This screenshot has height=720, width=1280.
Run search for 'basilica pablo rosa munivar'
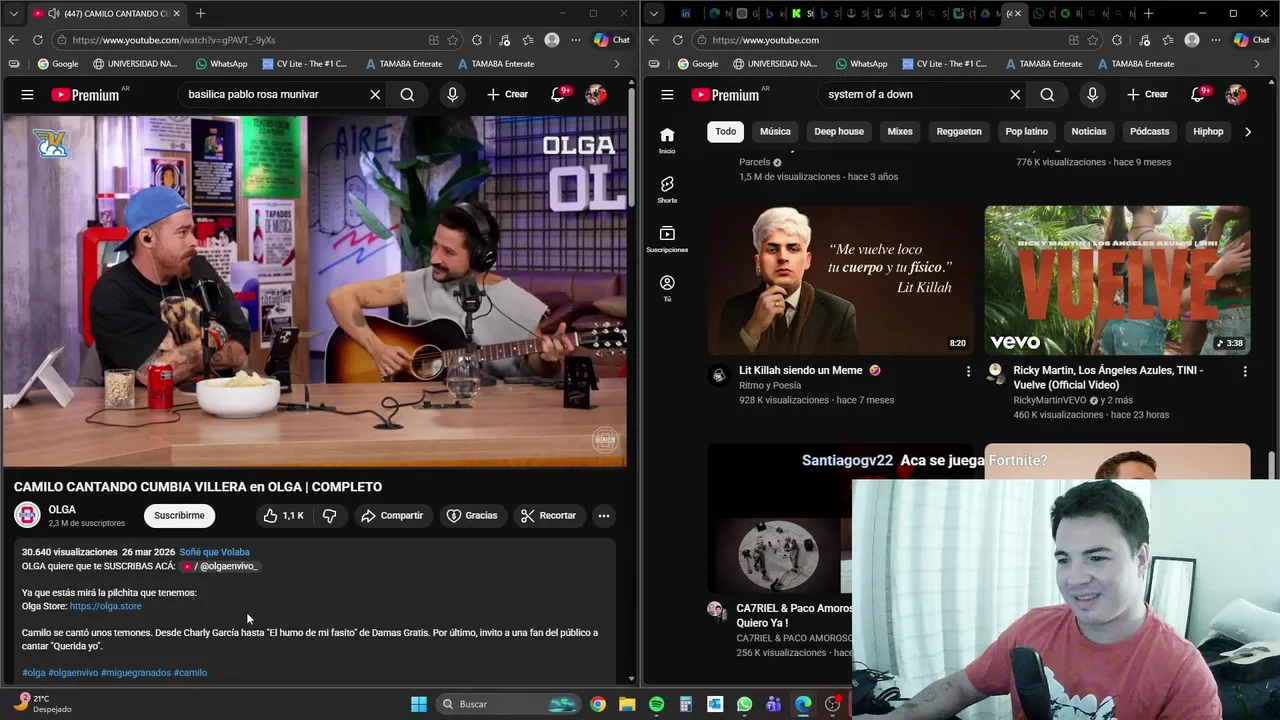[407, 94]
